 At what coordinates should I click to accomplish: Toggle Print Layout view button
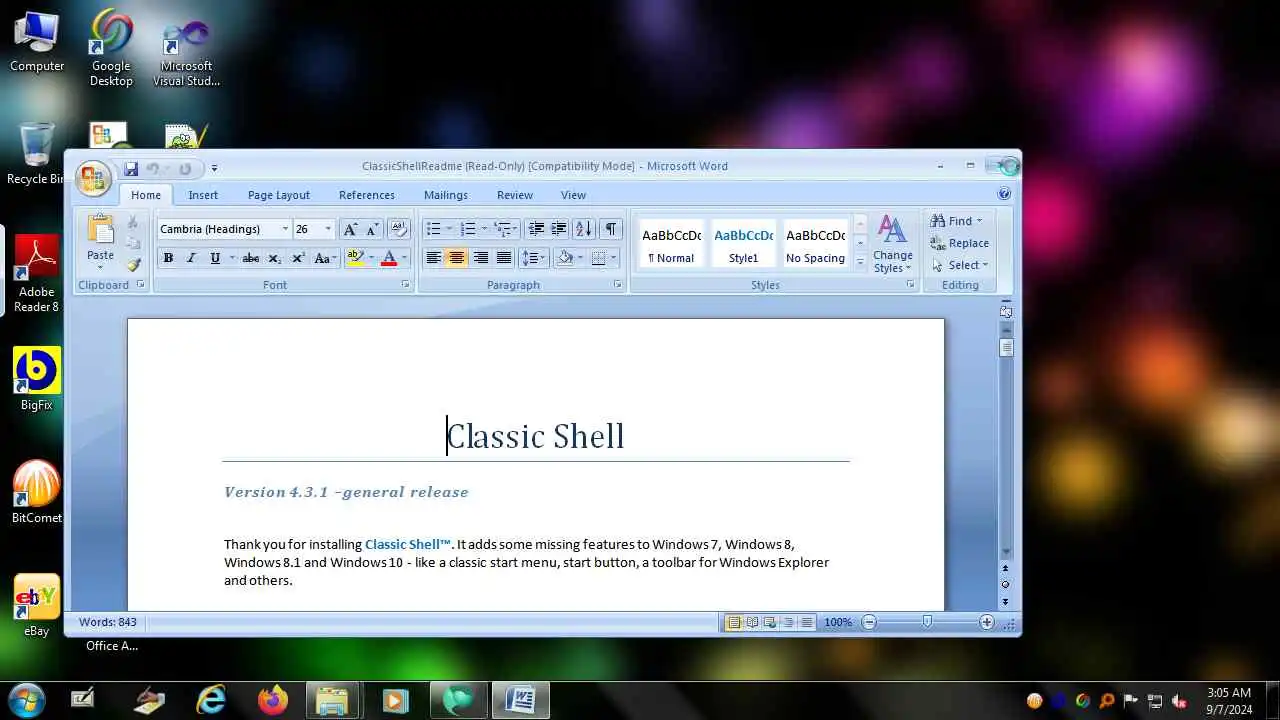[x=734, y=622]
